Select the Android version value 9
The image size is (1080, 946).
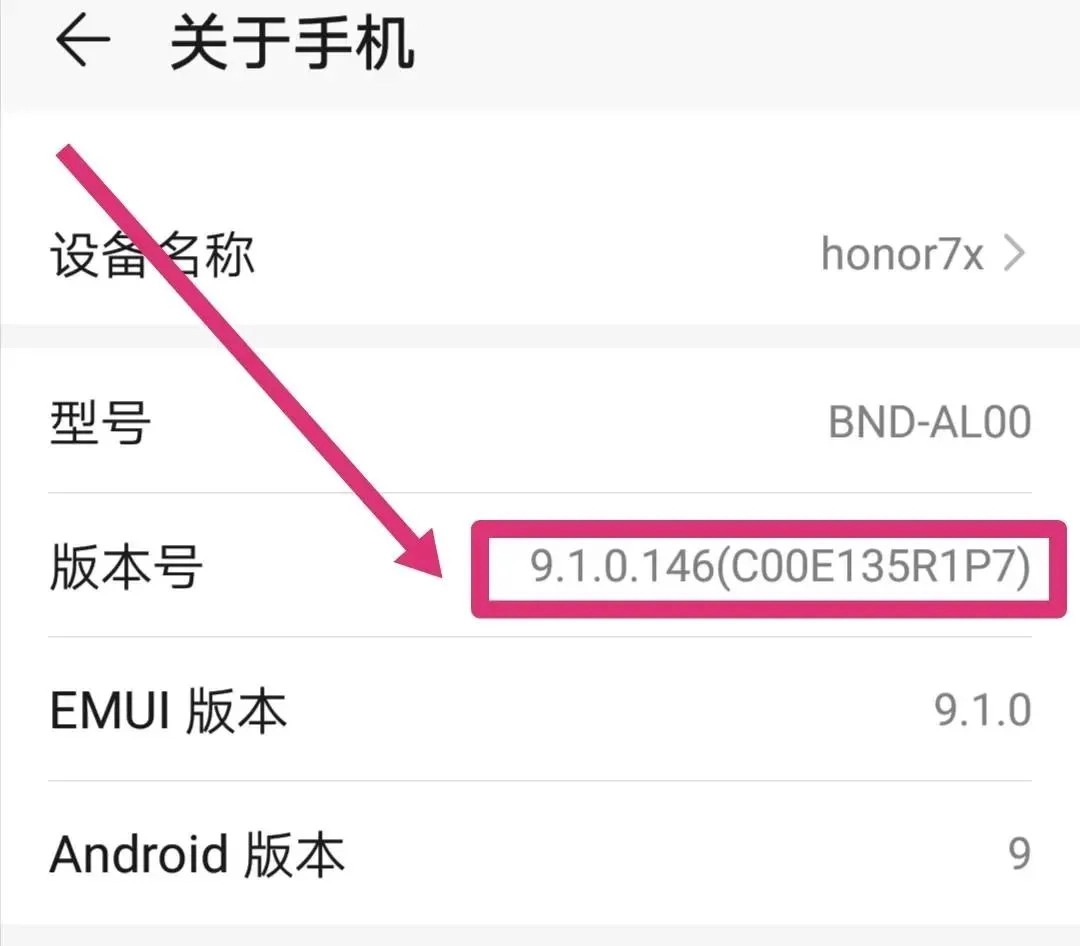[1019, 854]
